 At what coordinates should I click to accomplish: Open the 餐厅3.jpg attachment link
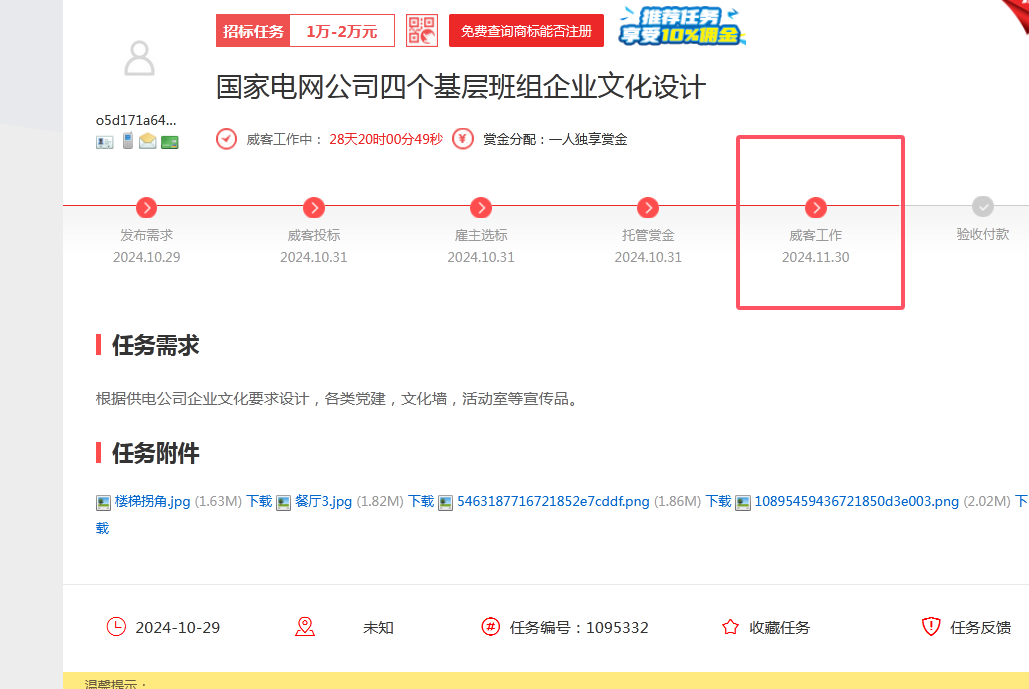324,501
